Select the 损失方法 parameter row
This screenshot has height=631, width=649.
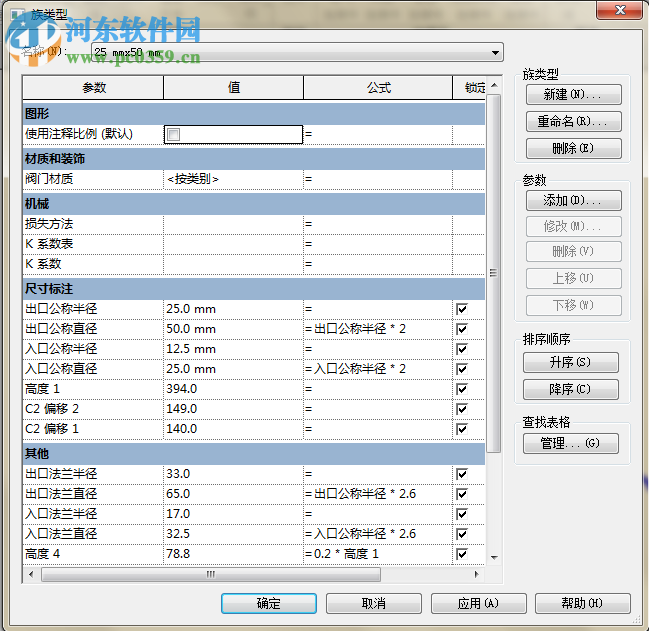pos(254,224)
